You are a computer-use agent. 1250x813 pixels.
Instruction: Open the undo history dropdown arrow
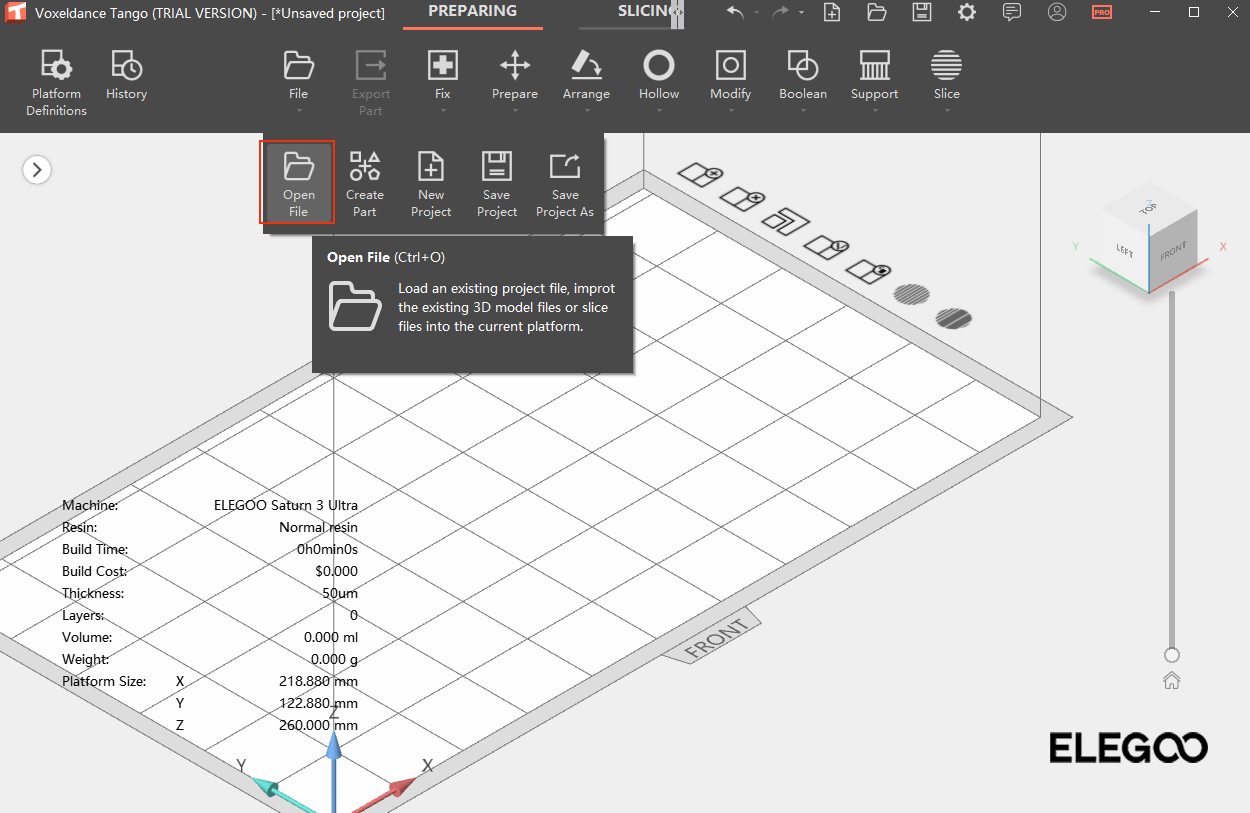pos(756,13)
